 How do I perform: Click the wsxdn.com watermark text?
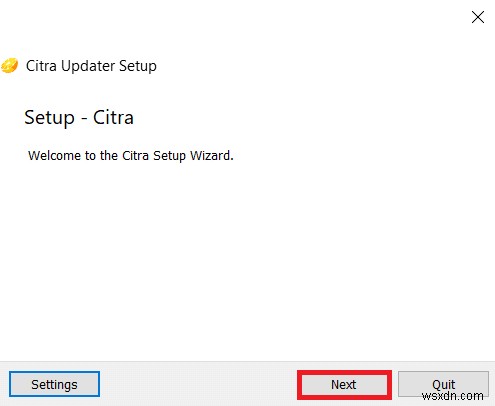pos(452,396)
